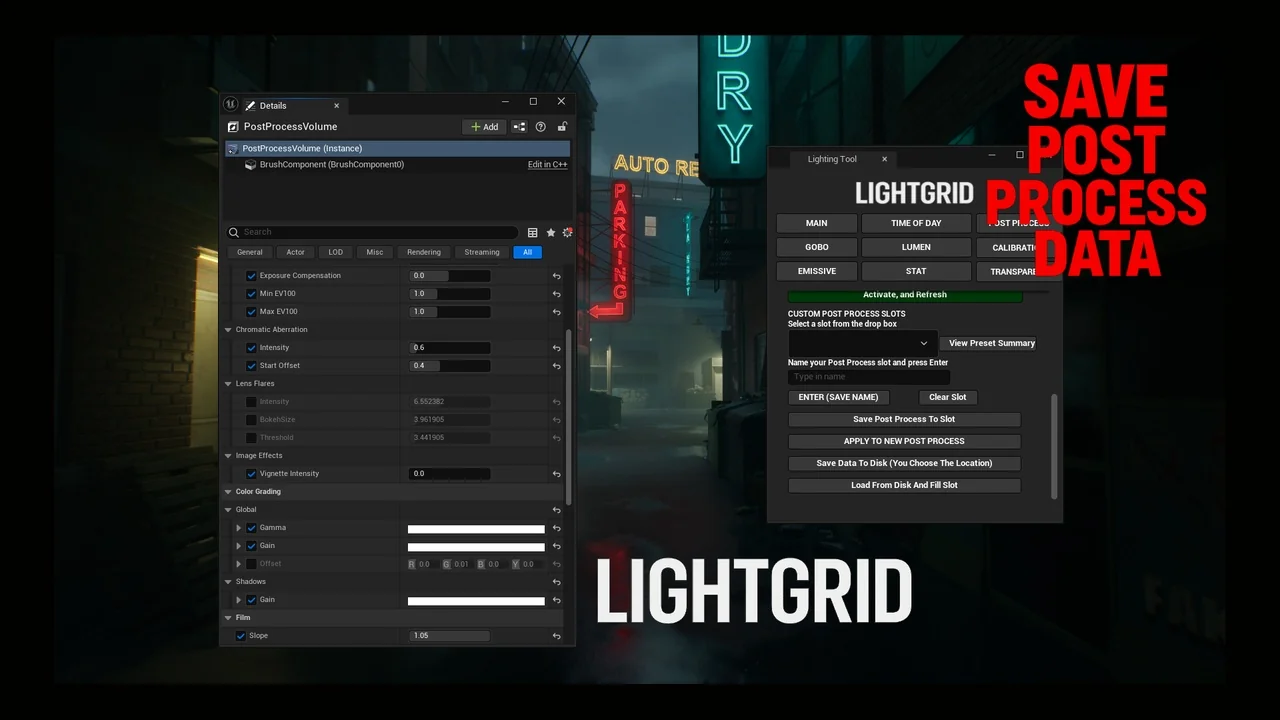The width and height of the screenshot is (1280, 720).
Task: Click the Type in name input field
Action: [x=868, y=376]
